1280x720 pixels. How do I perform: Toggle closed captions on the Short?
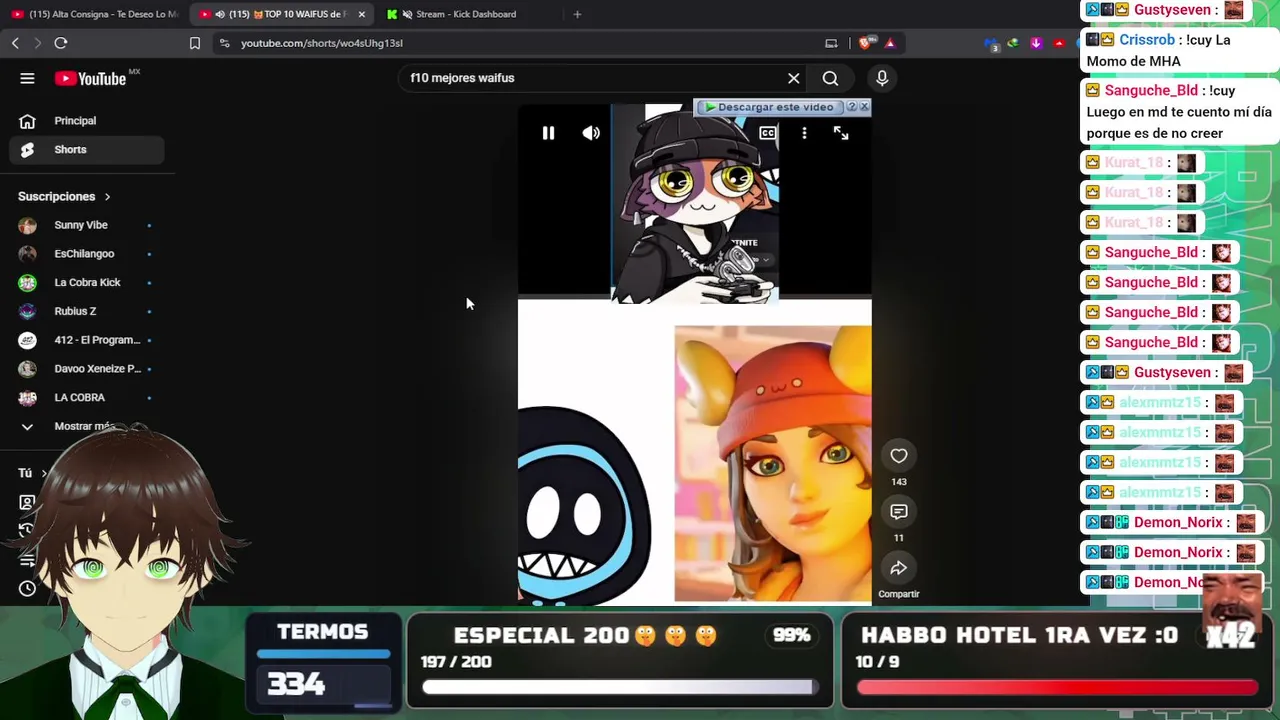(767, 133)
